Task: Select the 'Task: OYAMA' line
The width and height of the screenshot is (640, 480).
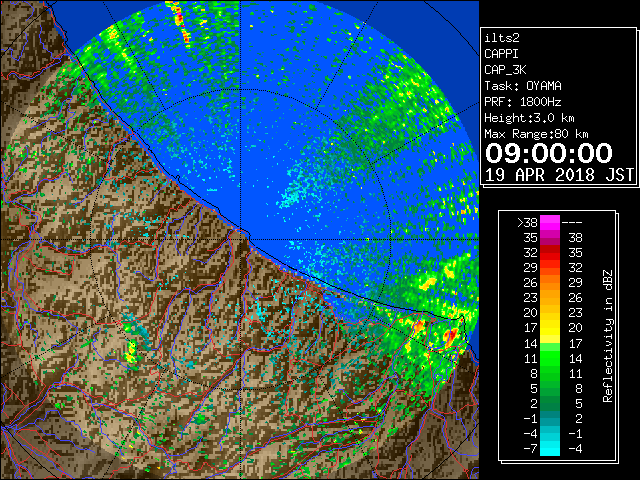Action: [x=523, y=86]
